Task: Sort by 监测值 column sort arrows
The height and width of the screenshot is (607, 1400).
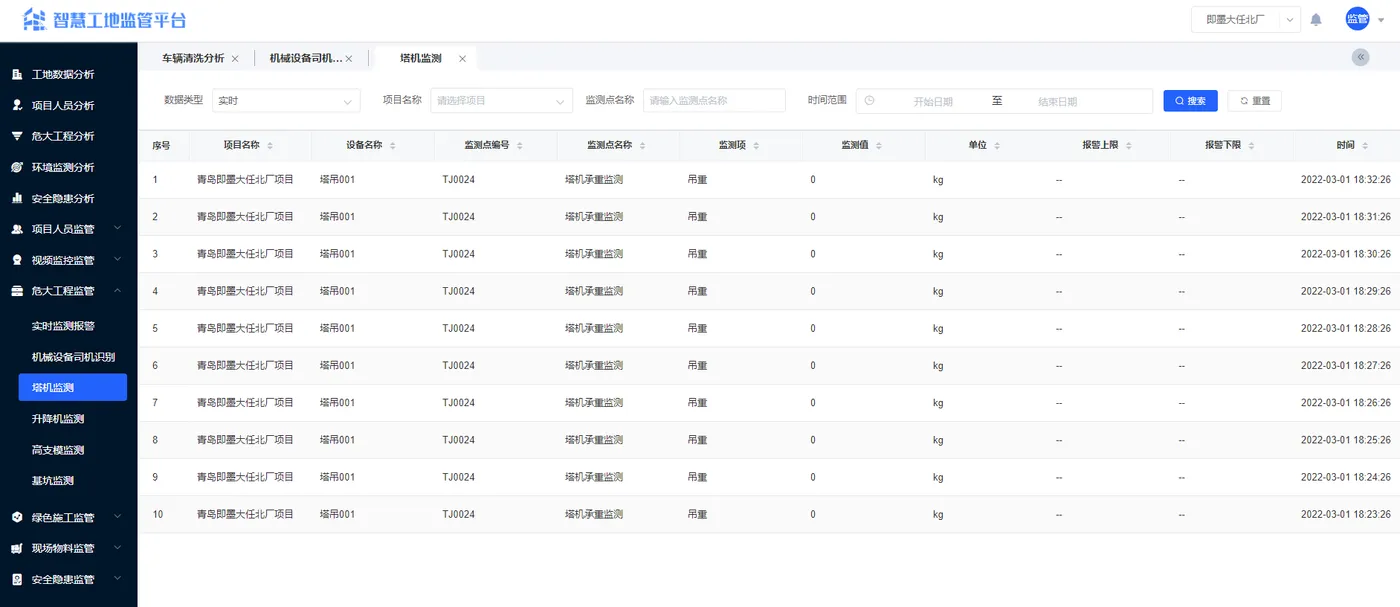Action: point(878,146)
